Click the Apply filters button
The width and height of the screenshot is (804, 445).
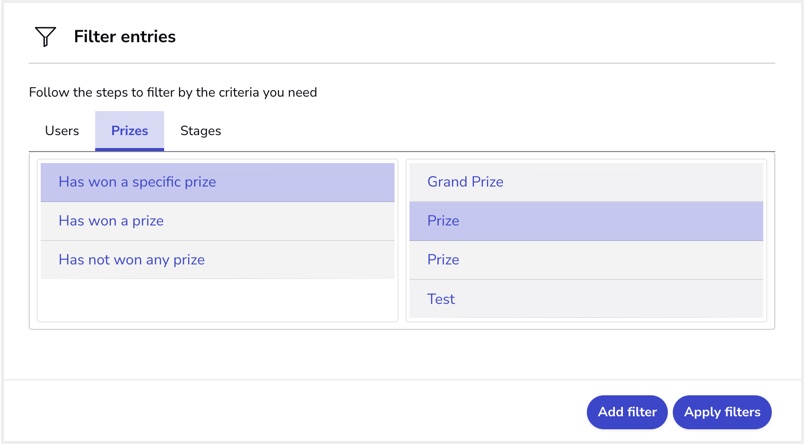pos(722,412)
